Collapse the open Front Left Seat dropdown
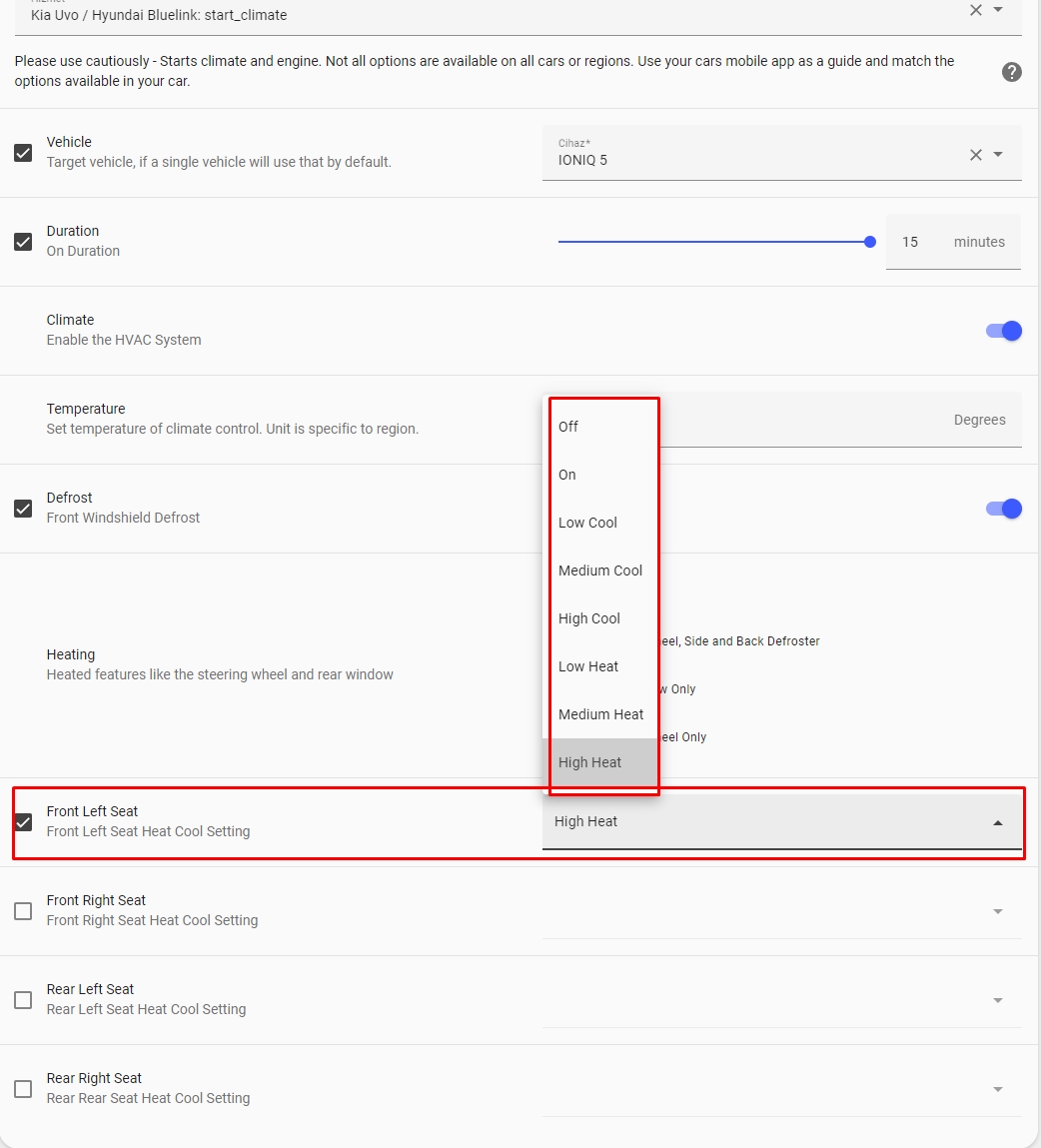 [x=996, y=822]
